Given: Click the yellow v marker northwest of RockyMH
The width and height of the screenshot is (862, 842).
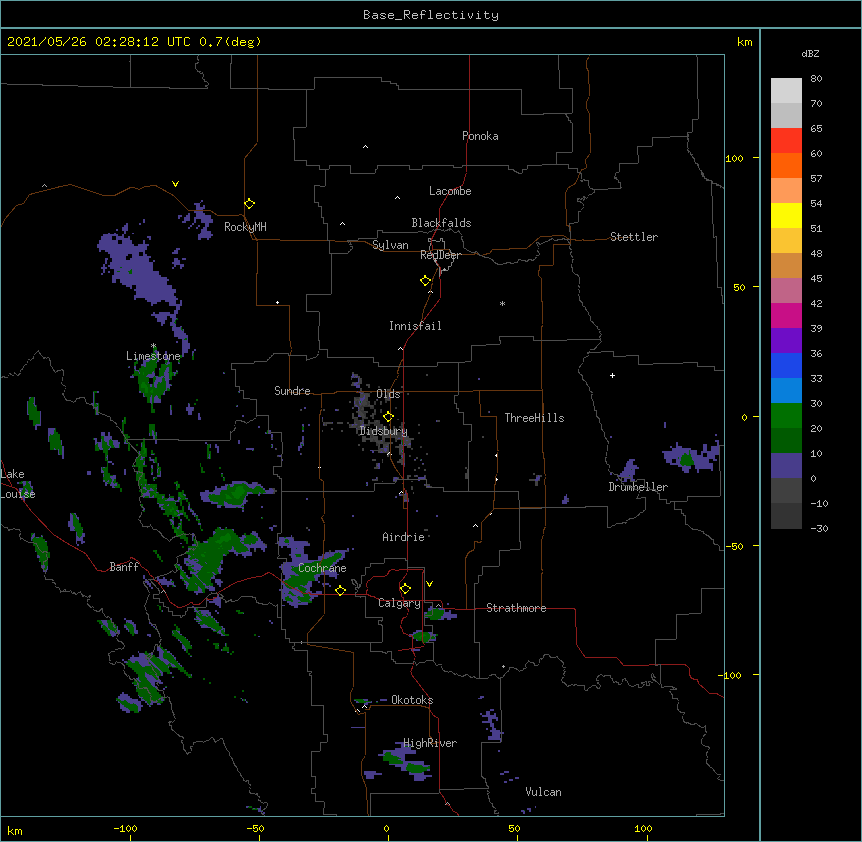Looking at the screenshot, I should pyautogui.click(x=175, y=184).
